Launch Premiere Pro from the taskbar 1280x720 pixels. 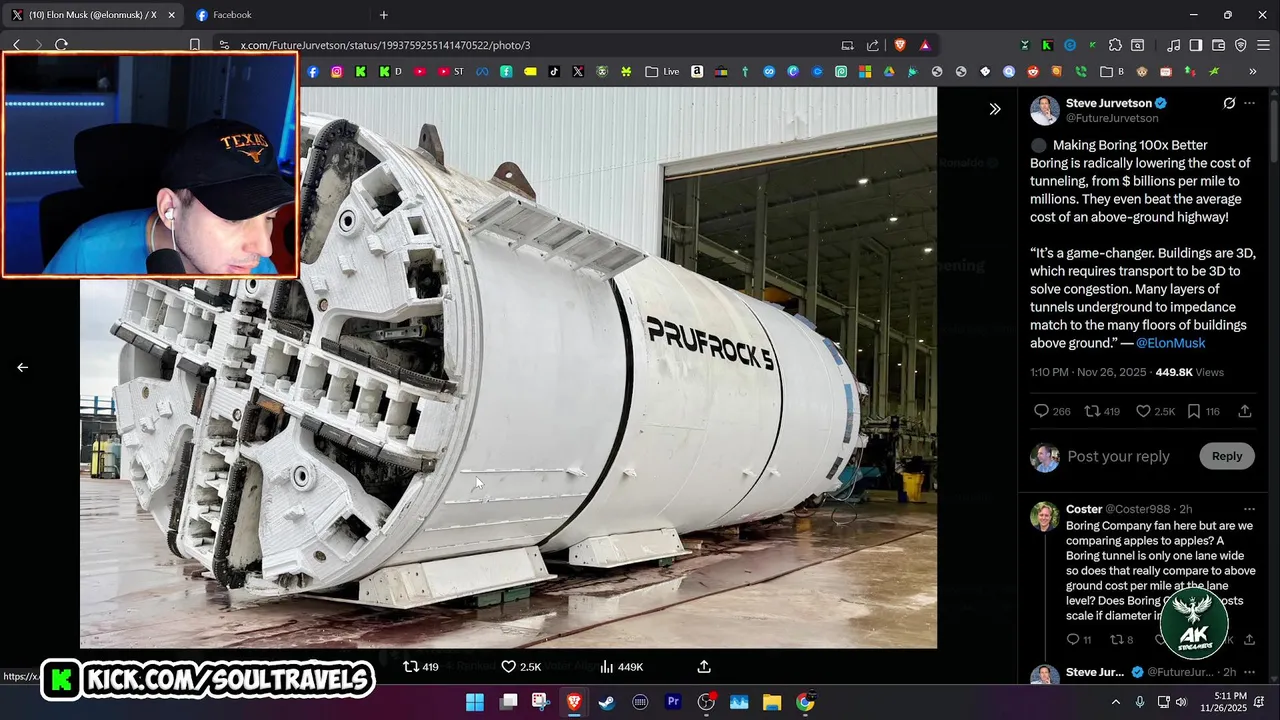[x=674, y=702]
